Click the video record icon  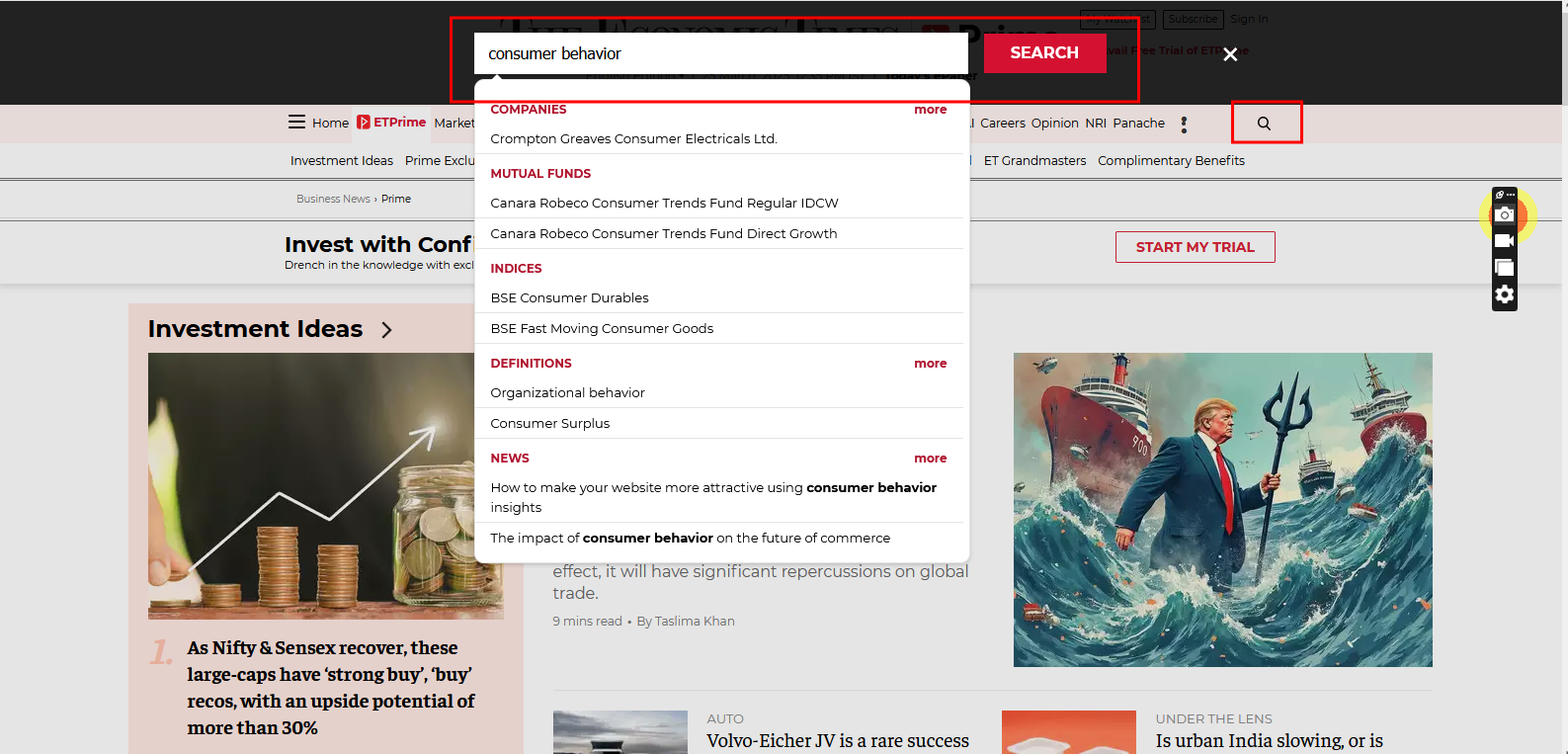[1504, 241]
